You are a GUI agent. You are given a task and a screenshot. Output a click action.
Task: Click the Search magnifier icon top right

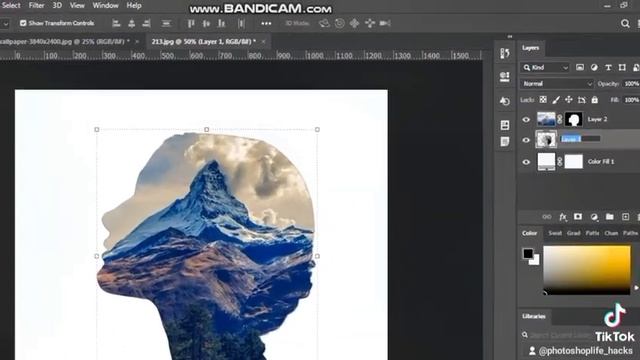click(625, 24)
